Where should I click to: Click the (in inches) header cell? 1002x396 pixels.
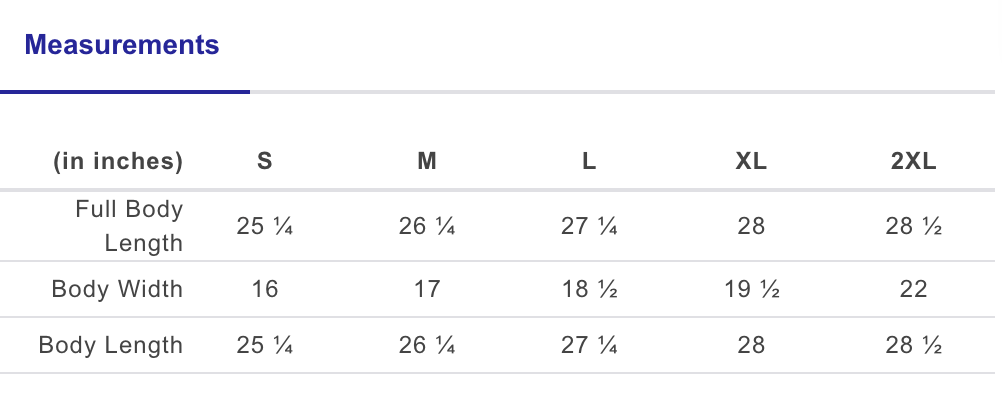tap(118, 161)
